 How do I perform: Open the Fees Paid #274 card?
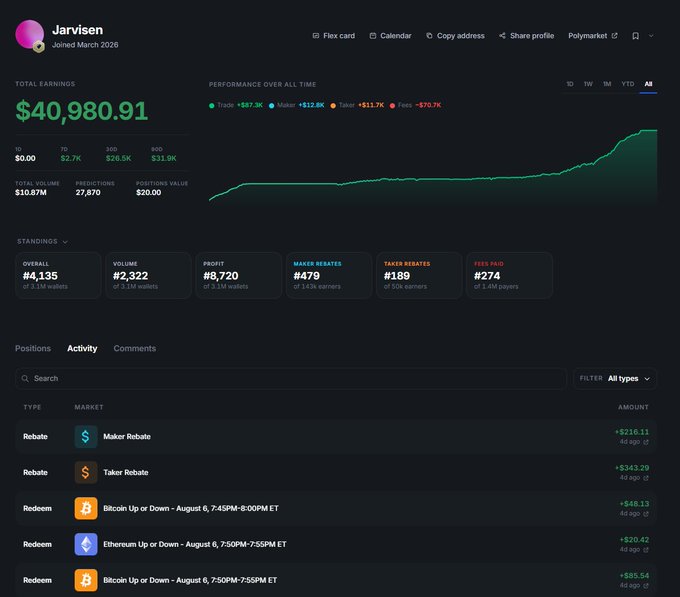coord(509,275)
